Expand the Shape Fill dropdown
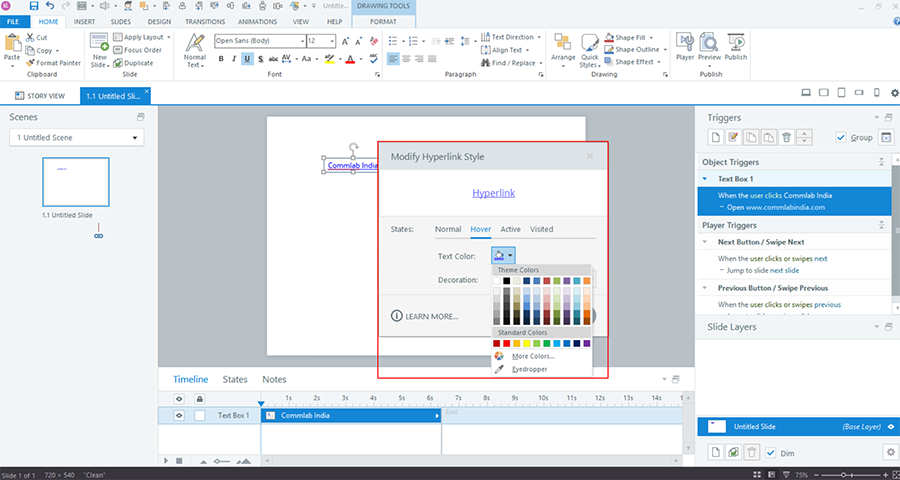Image resolution: width=900 pixels, height=480 pixels. (651, 37)
